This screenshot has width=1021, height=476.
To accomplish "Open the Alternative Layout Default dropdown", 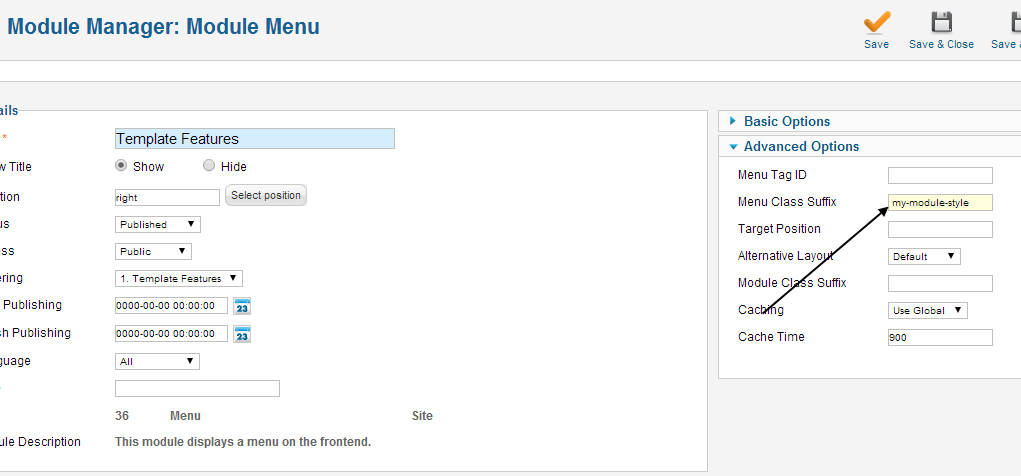I will tap(924, 257).
